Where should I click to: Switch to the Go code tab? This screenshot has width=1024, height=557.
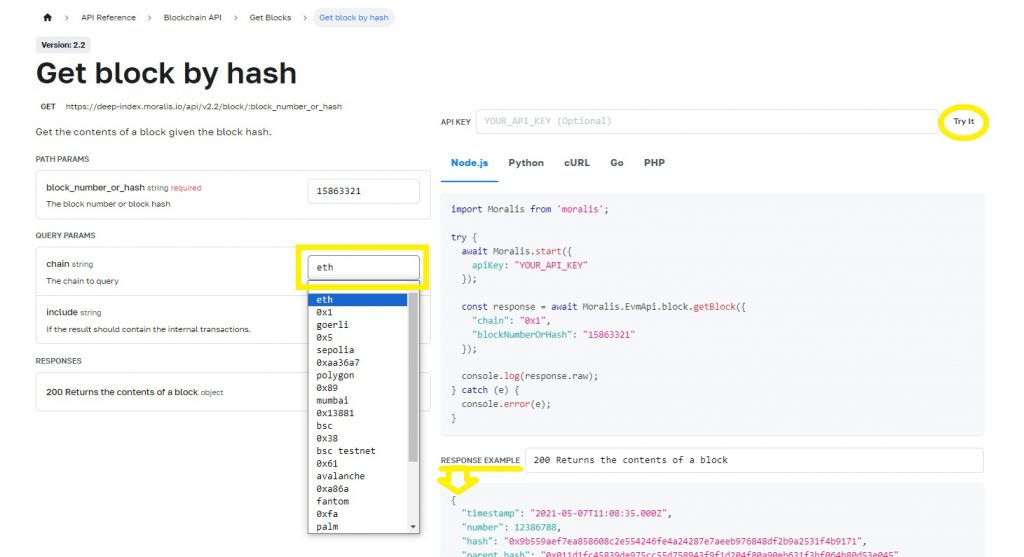(617, 163)
